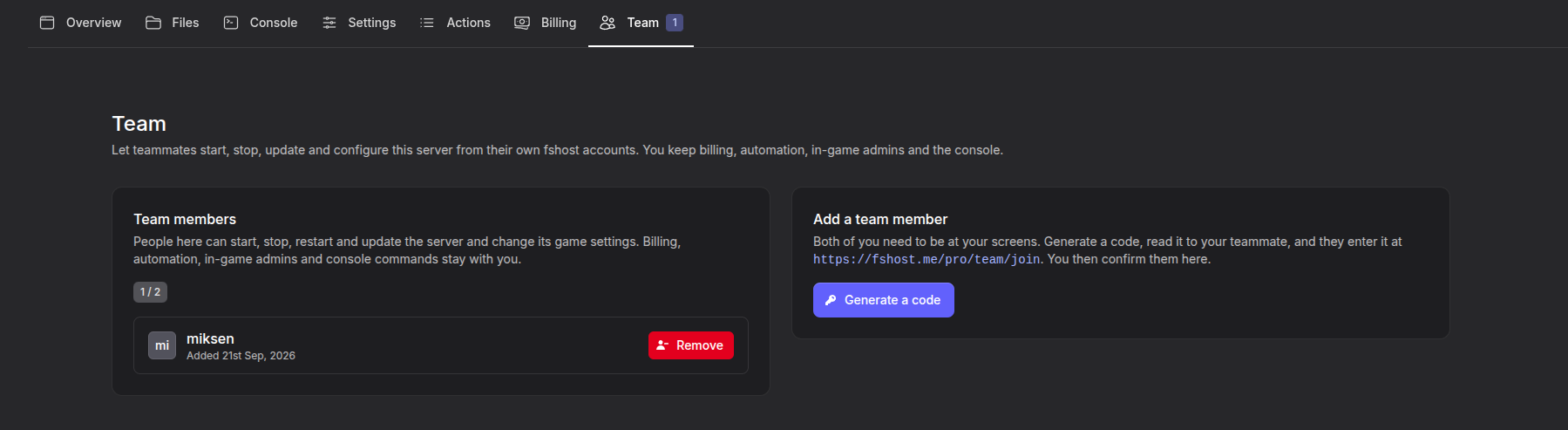Open the Overview tab

coord(81,23)
